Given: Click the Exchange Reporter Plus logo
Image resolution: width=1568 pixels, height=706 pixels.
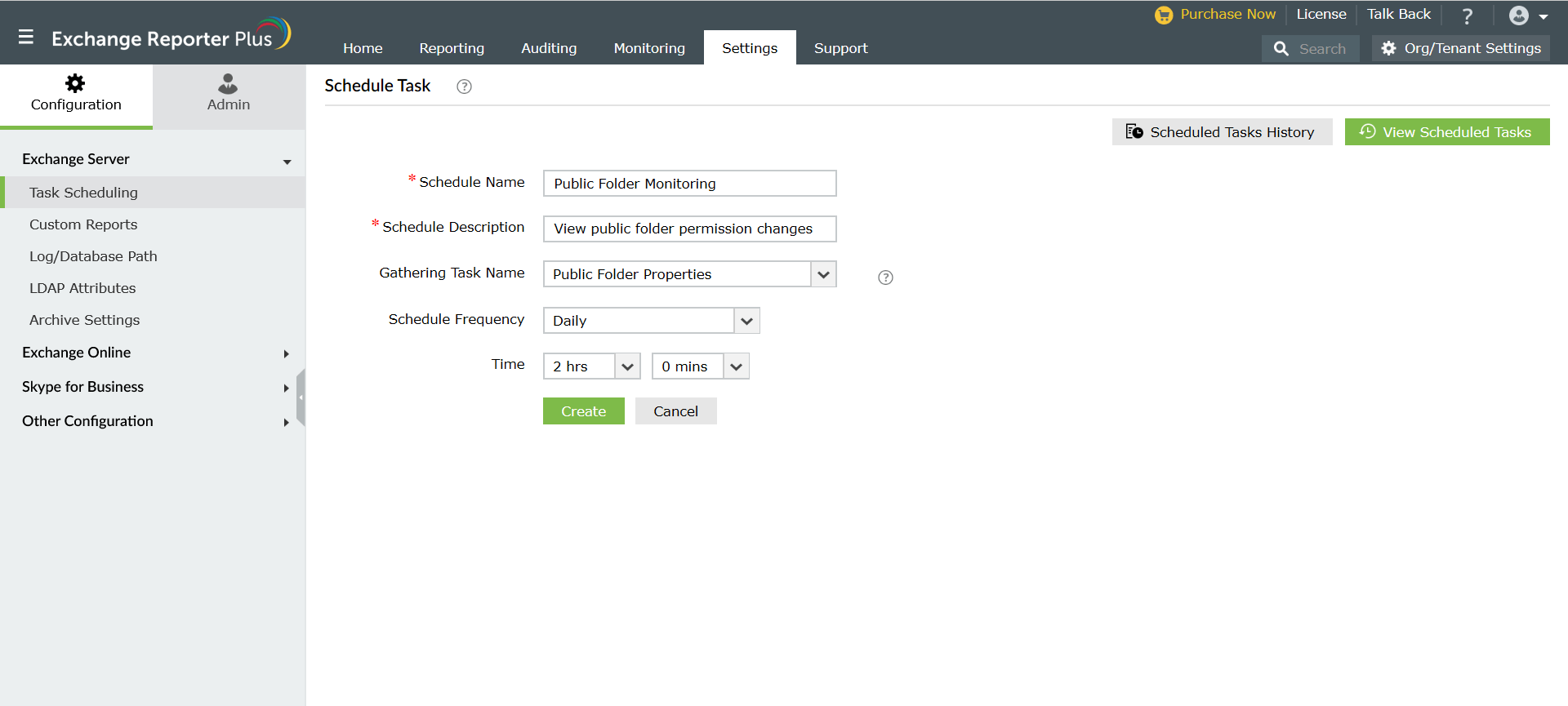Looking at the screenshot, I should click(x=171, y=35).
